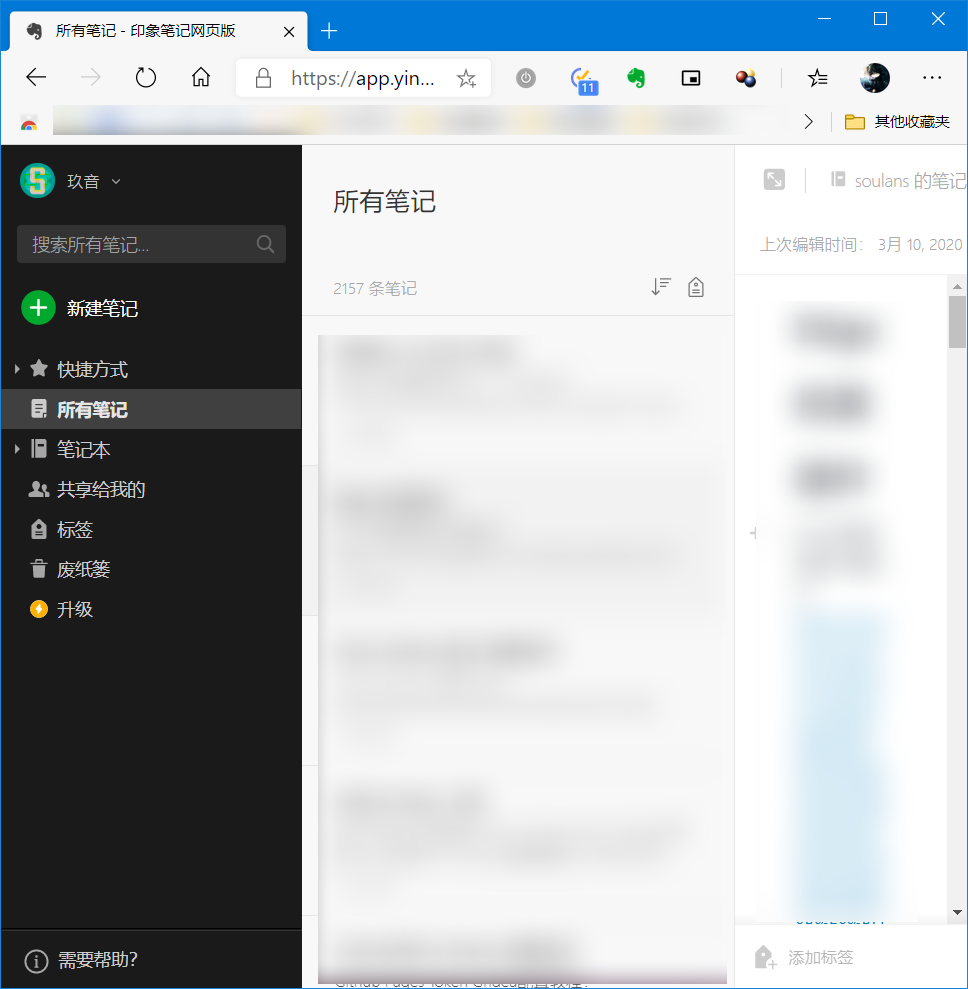Open the browser profile avatar
The width and height of the screenshot is (968, 989).
click(875, 78)
